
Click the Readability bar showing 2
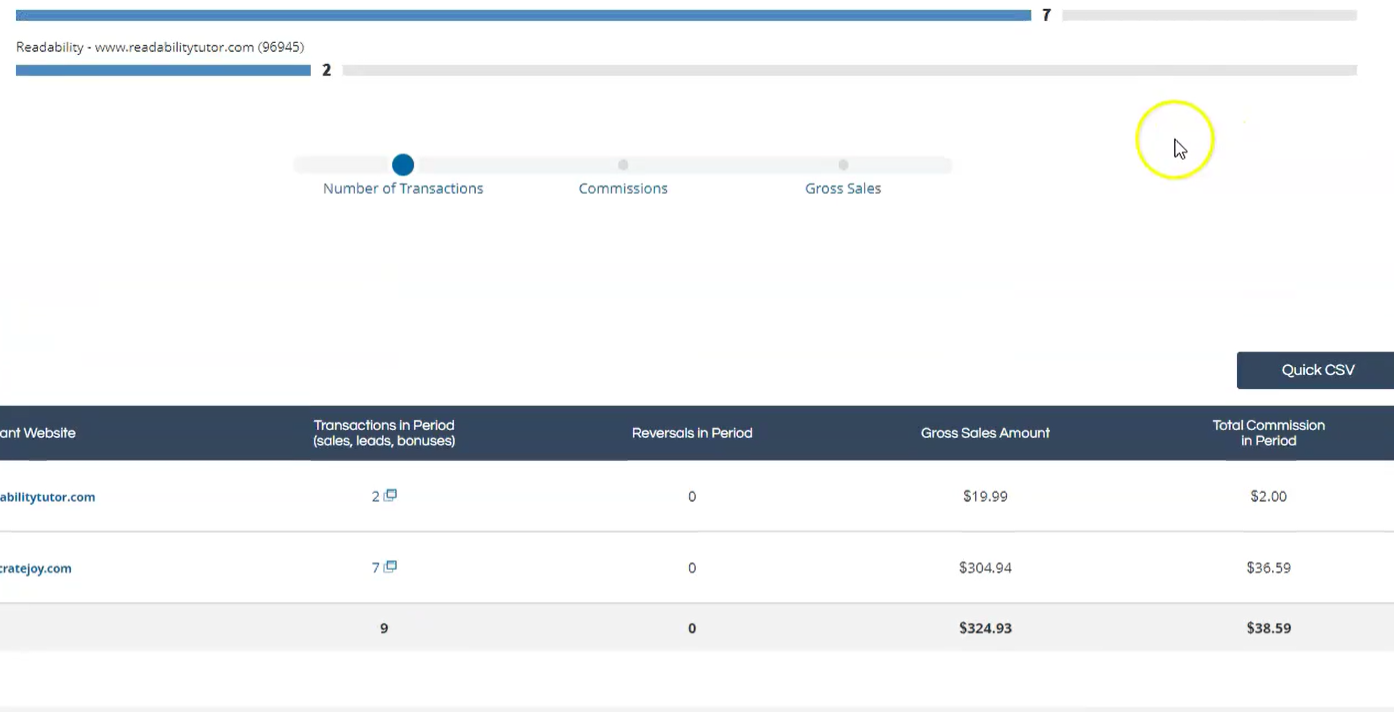tap(163, 71)
